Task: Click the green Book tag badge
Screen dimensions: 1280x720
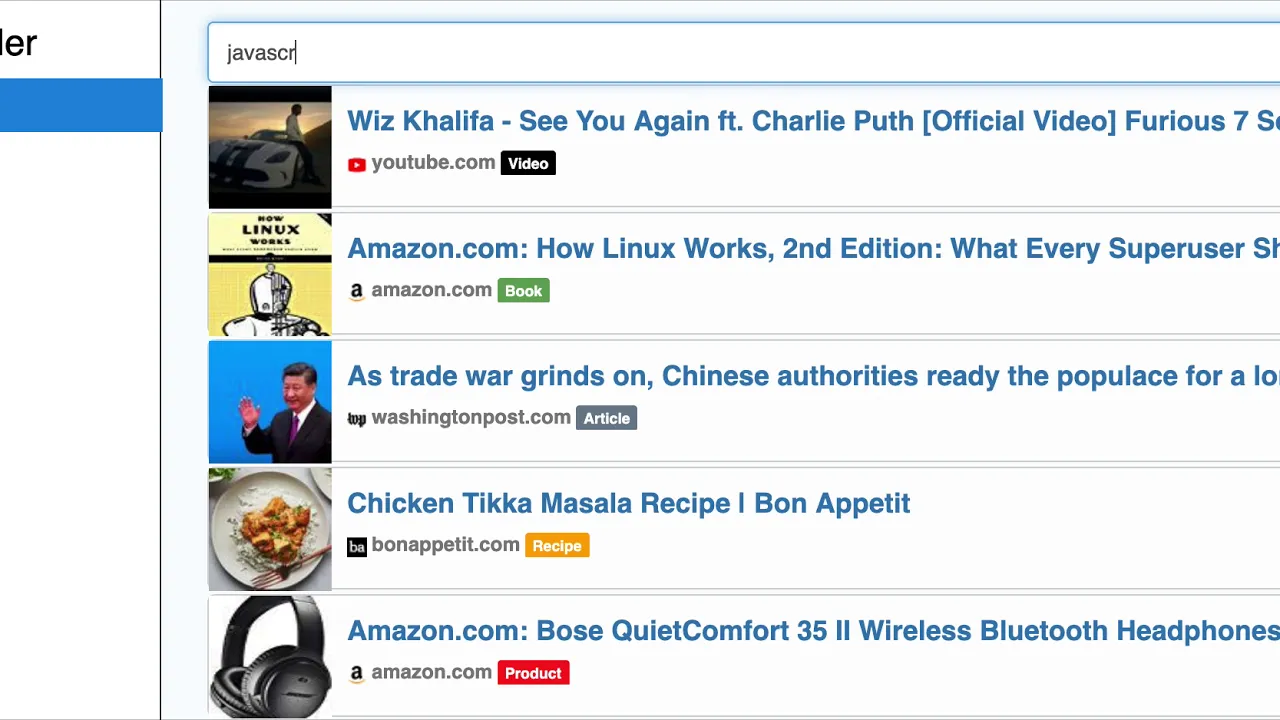Action: tap(523, 291)
